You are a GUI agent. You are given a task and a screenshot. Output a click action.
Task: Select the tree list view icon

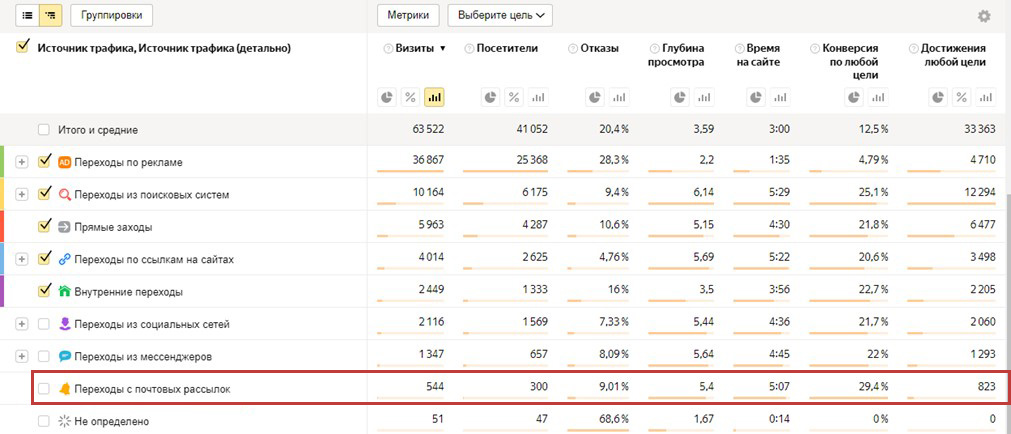(50, 15)
